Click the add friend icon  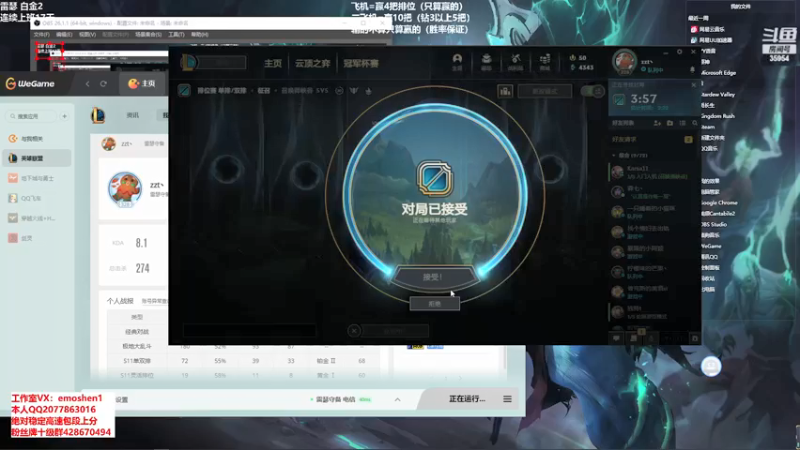[x=657, y=123]
